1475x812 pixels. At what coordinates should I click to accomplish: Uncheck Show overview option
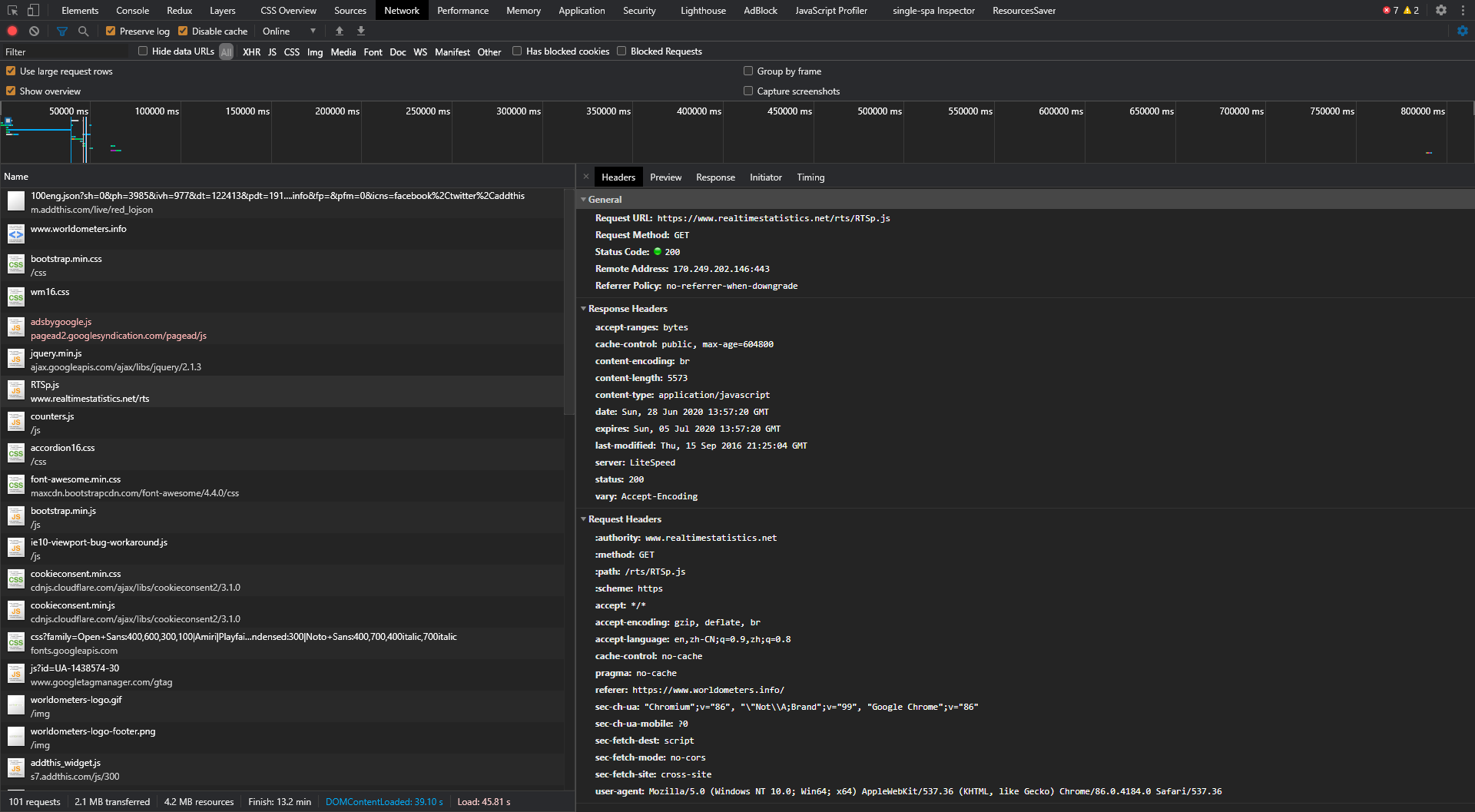[11, 91]
